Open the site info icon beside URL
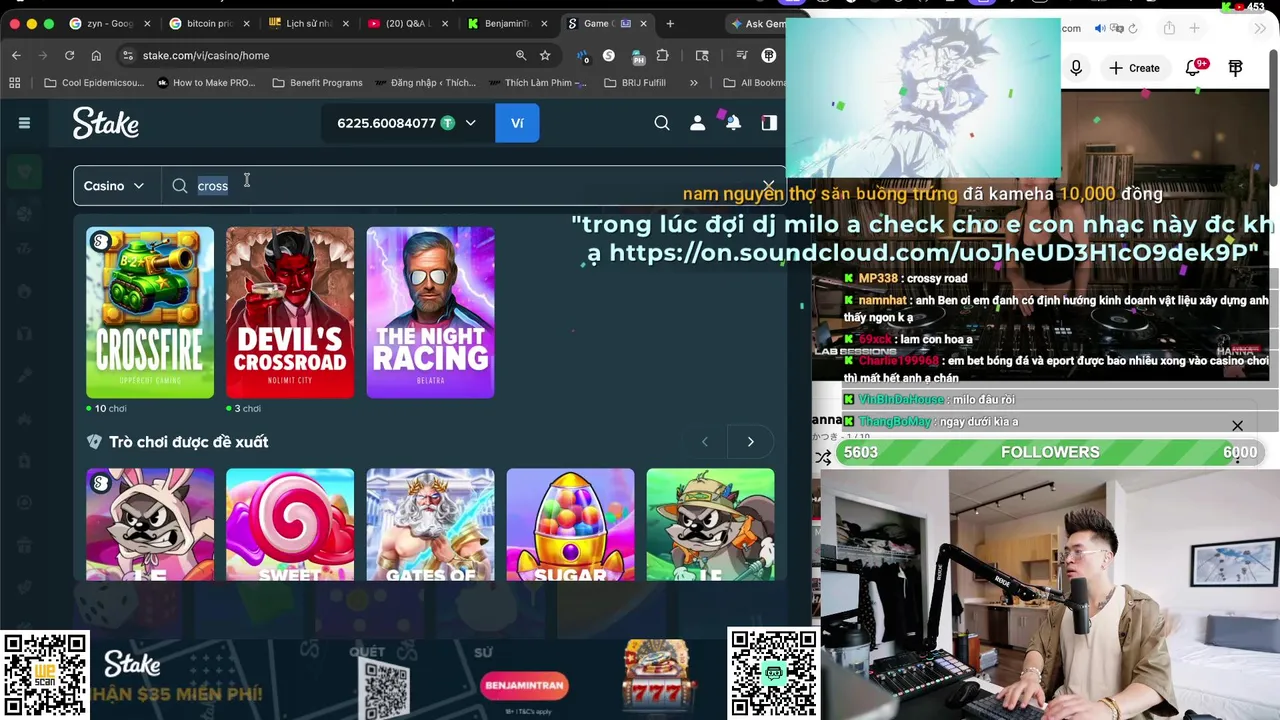 pos(127,55)
